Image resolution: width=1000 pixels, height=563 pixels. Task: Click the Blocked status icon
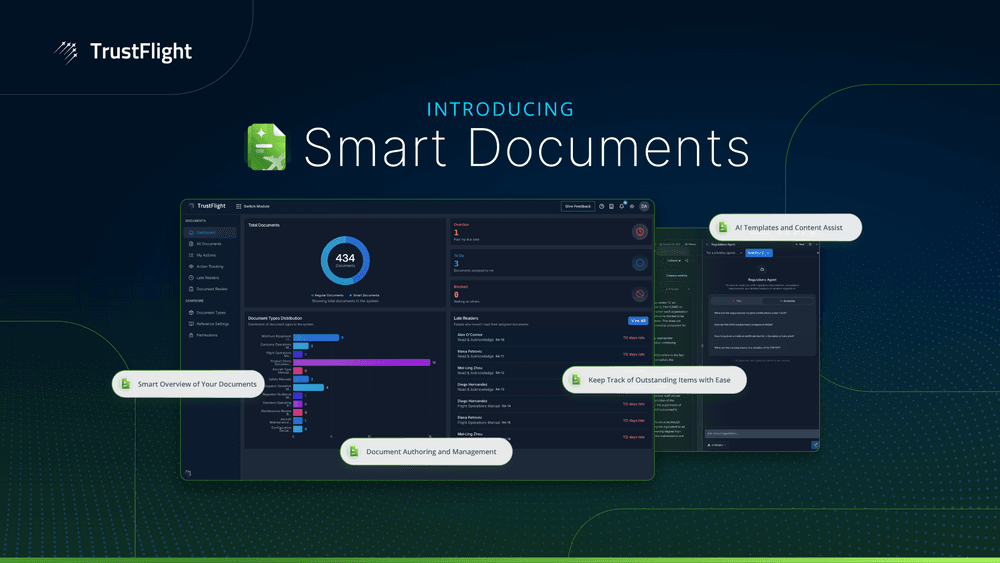tap(639, 295)
